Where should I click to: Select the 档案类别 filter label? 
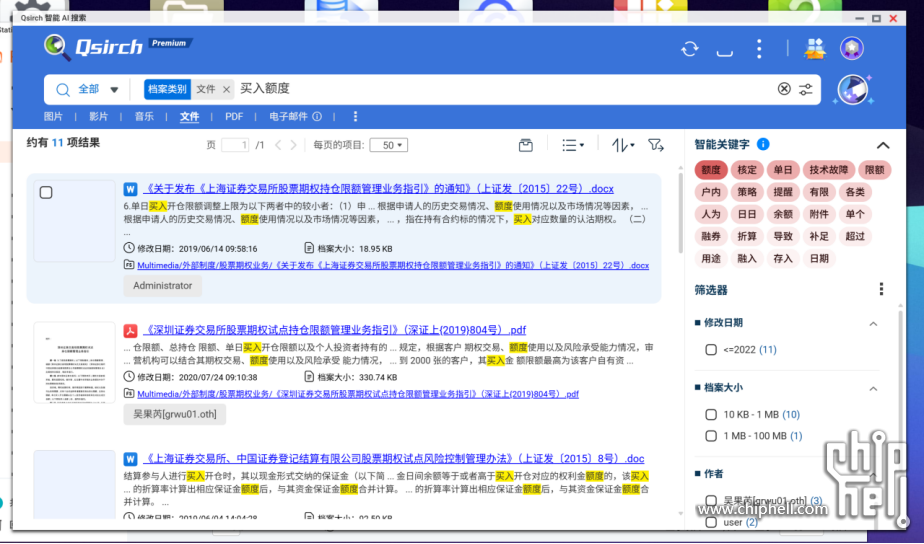167,89
